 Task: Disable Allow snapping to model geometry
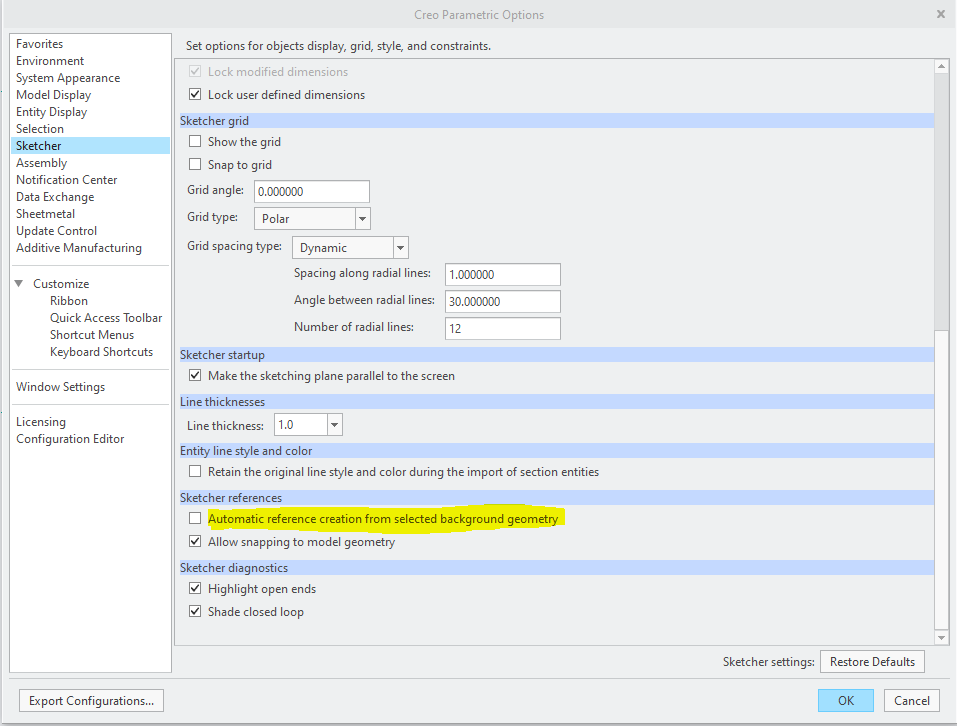pyautogui.click(x=195, y=541)
